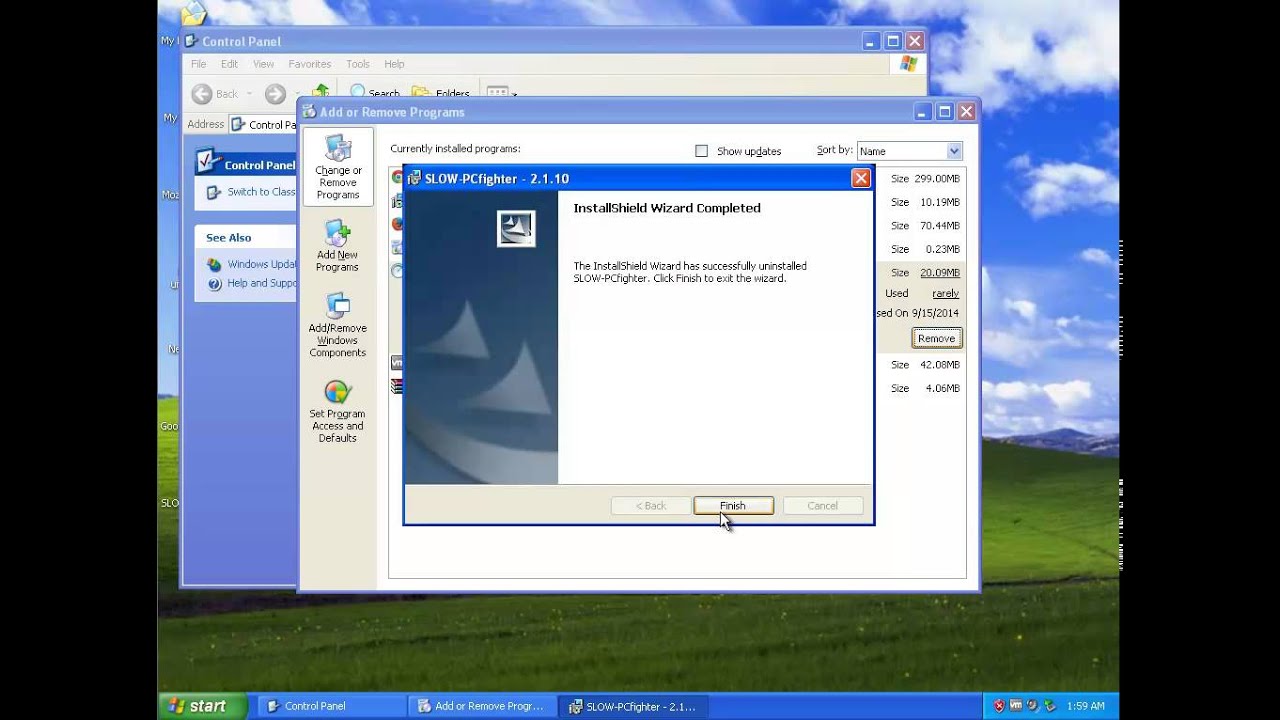The width and height of the screenshot is (1280, 720).
Task: Open Add New Programs
Action: click(337, 247)
